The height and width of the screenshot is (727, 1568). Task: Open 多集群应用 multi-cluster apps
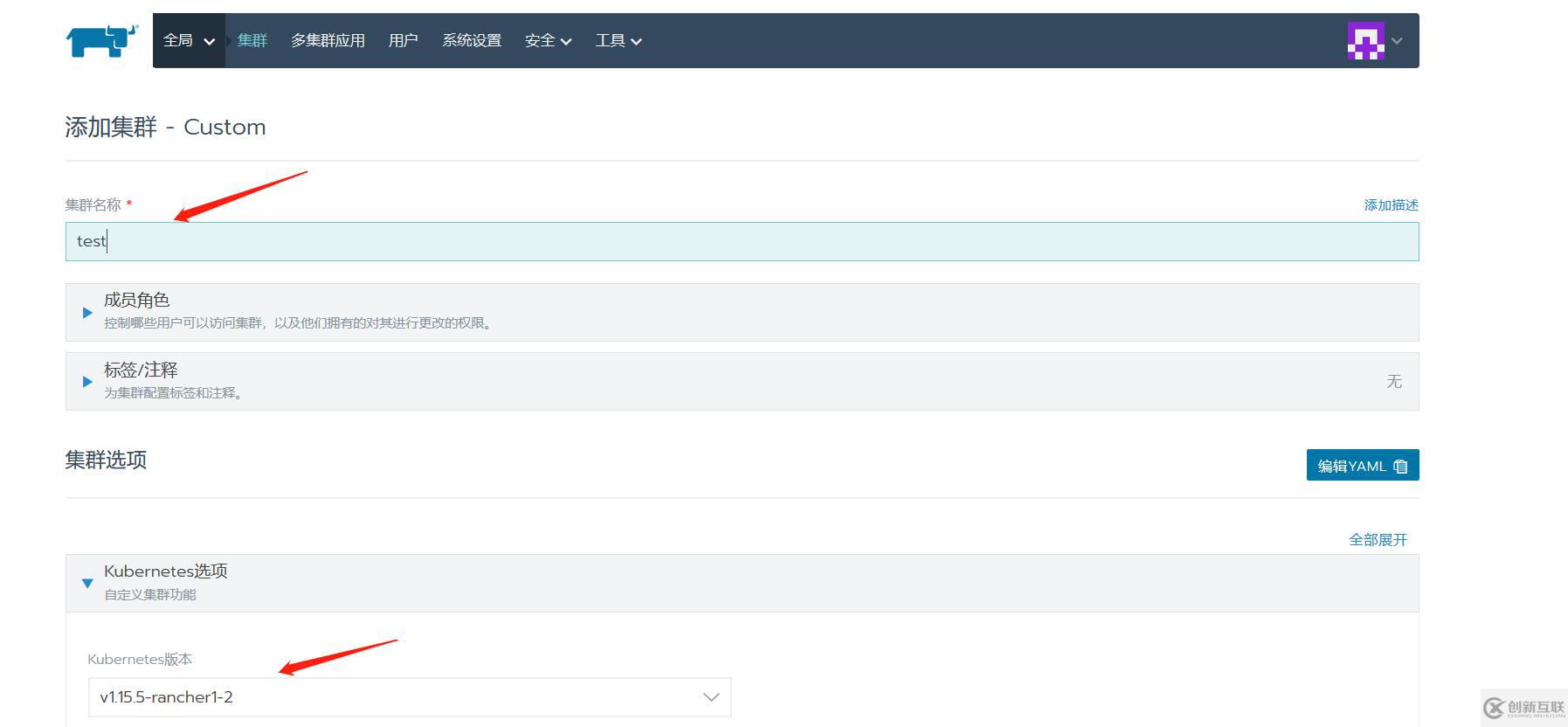pyautogui.click(x=328, y=40)
